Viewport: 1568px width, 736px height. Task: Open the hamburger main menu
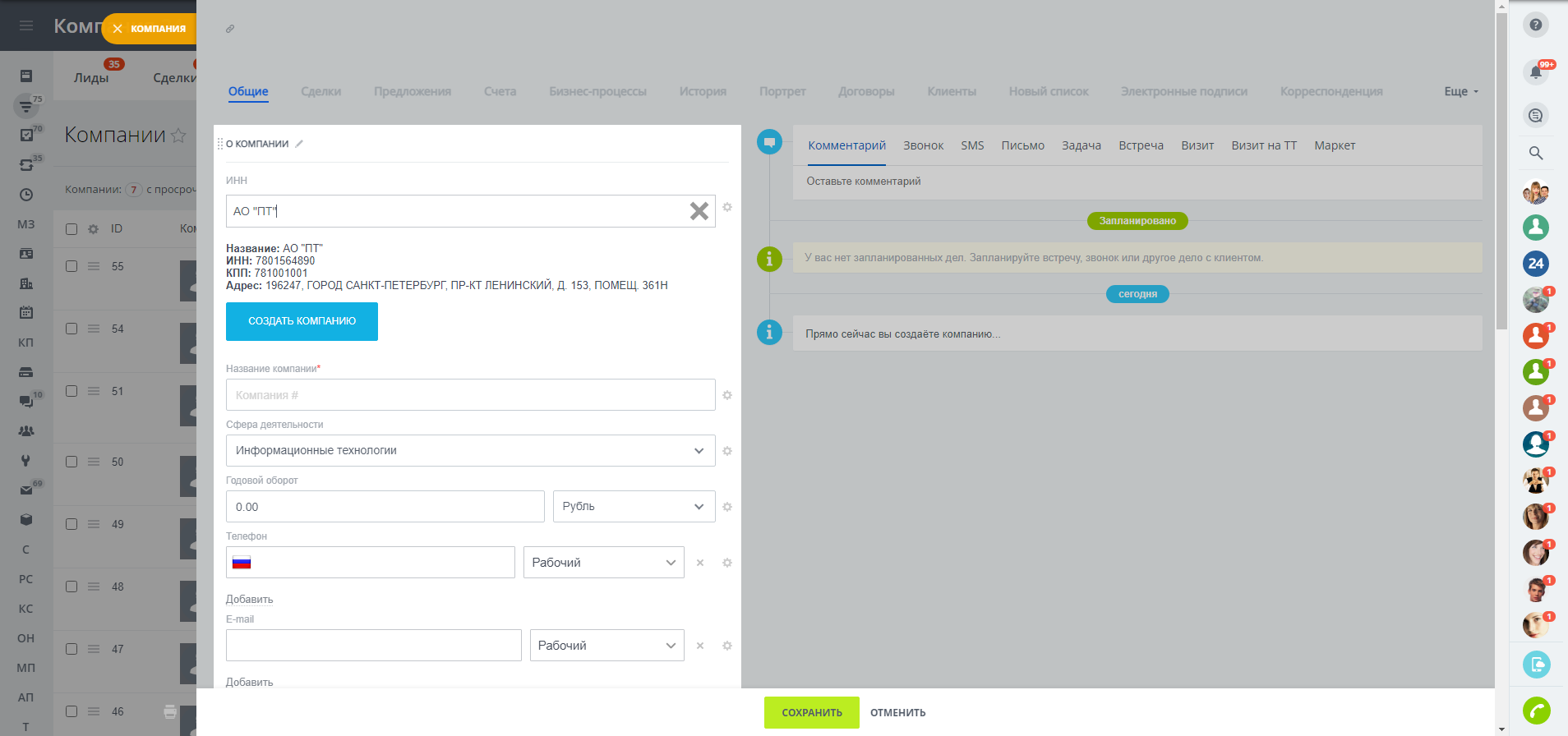26,25
